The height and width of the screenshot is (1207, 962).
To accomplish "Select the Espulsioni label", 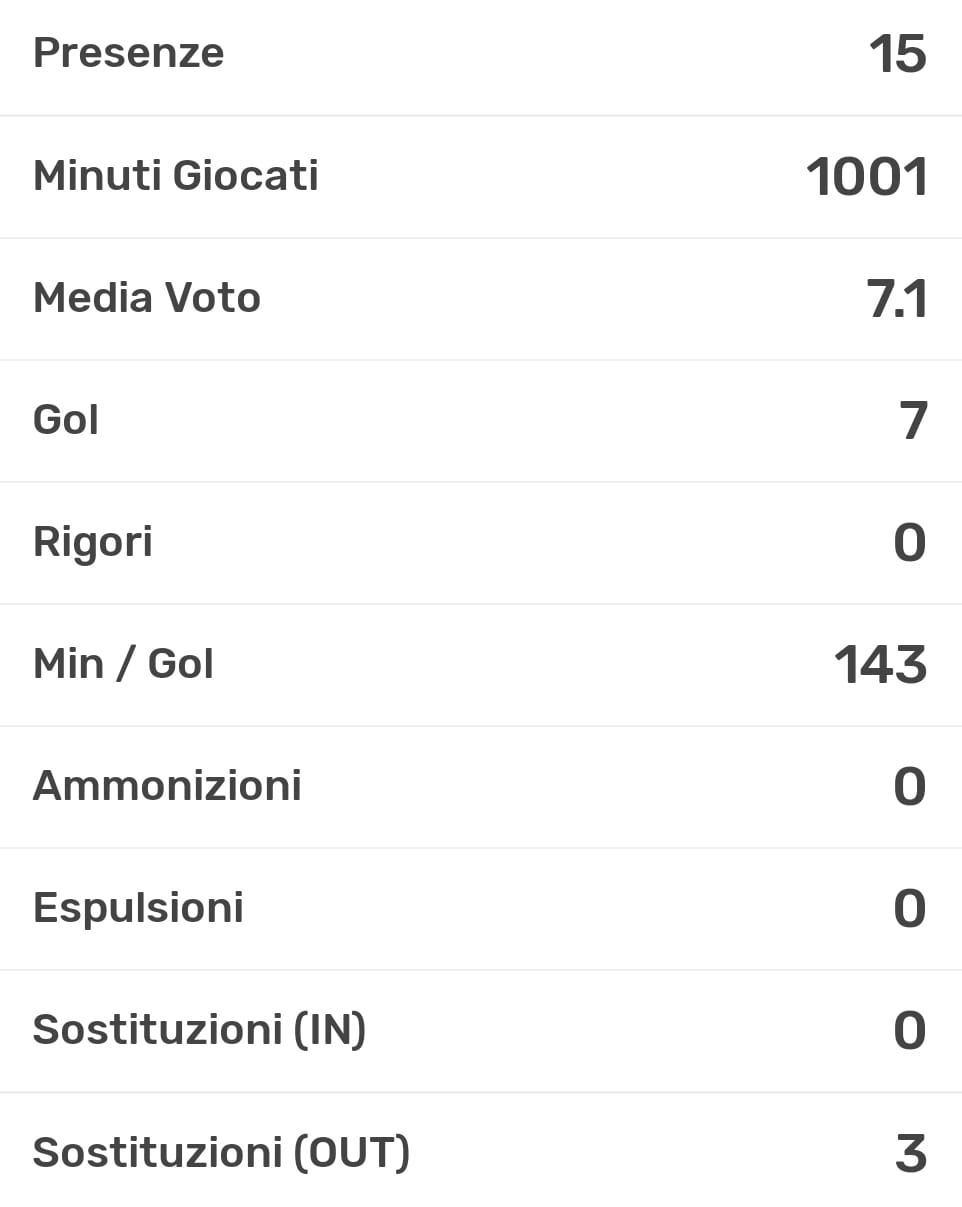I will pyautogui.click(x=138, y=908).
